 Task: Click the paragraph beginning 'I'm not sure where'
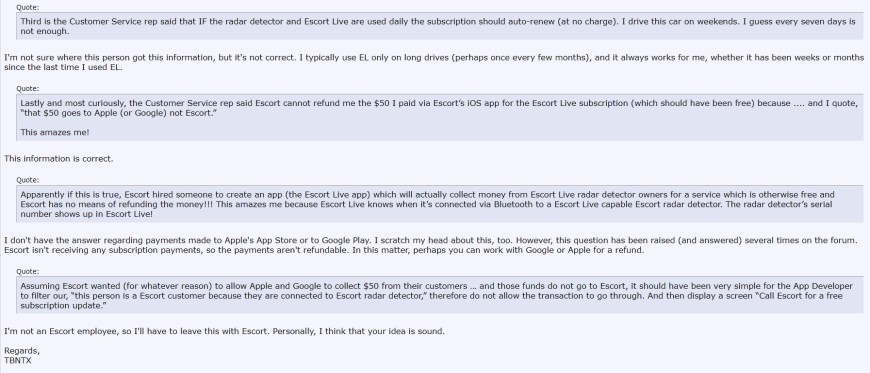point(434,63)
